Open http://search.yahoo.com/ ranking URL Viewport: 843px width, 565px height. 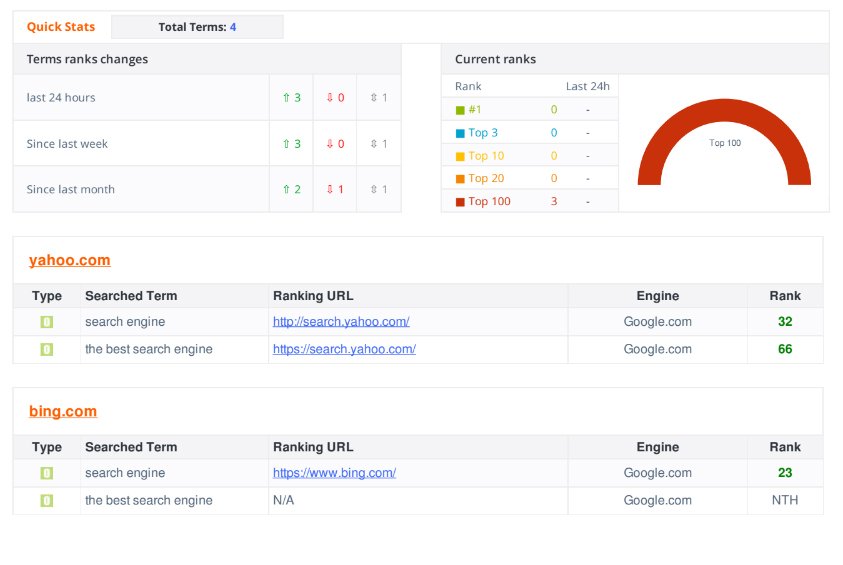point(341,321)
